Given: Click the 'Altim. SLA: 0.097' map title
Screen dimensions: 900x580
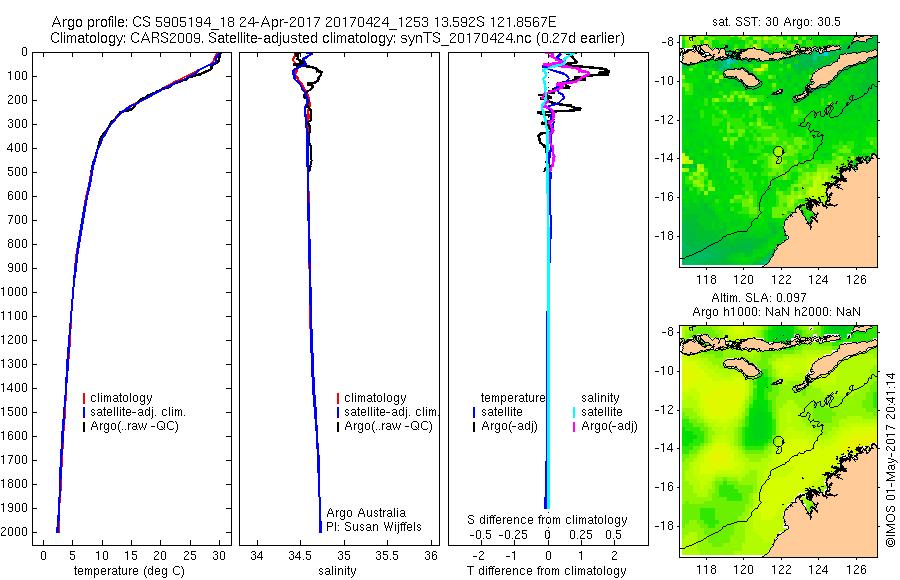Looking at the screenshot, I should (x=759, y=298).
